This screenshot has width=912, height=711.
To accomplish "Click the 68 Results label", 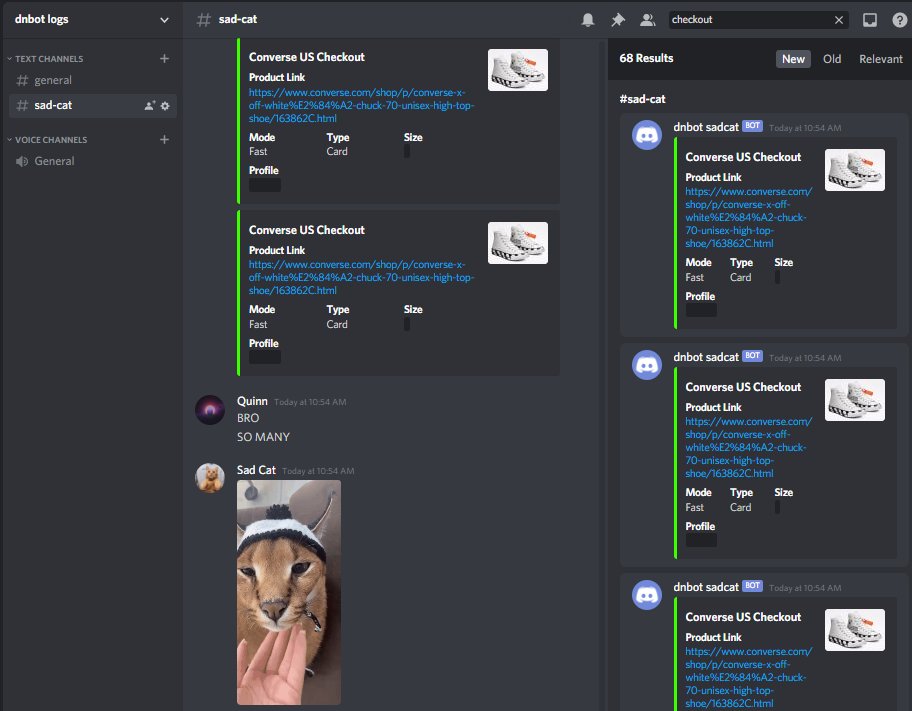I will point(646,58).
